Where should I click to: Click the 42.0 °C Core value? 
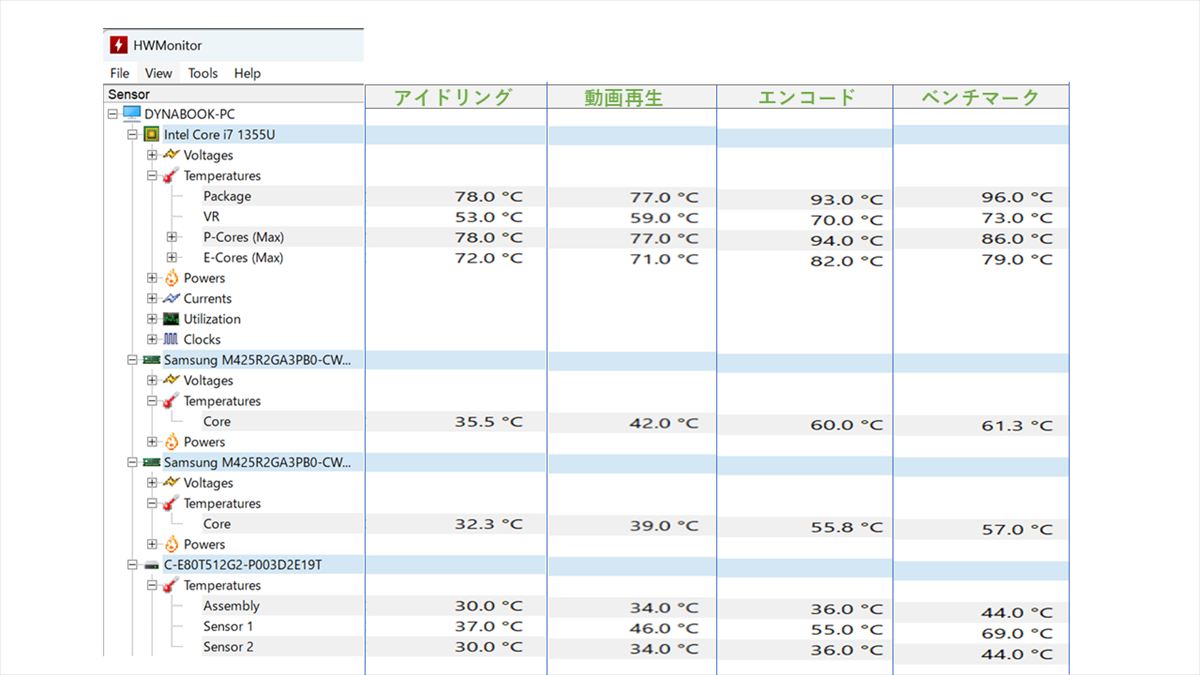click(664, 423)
